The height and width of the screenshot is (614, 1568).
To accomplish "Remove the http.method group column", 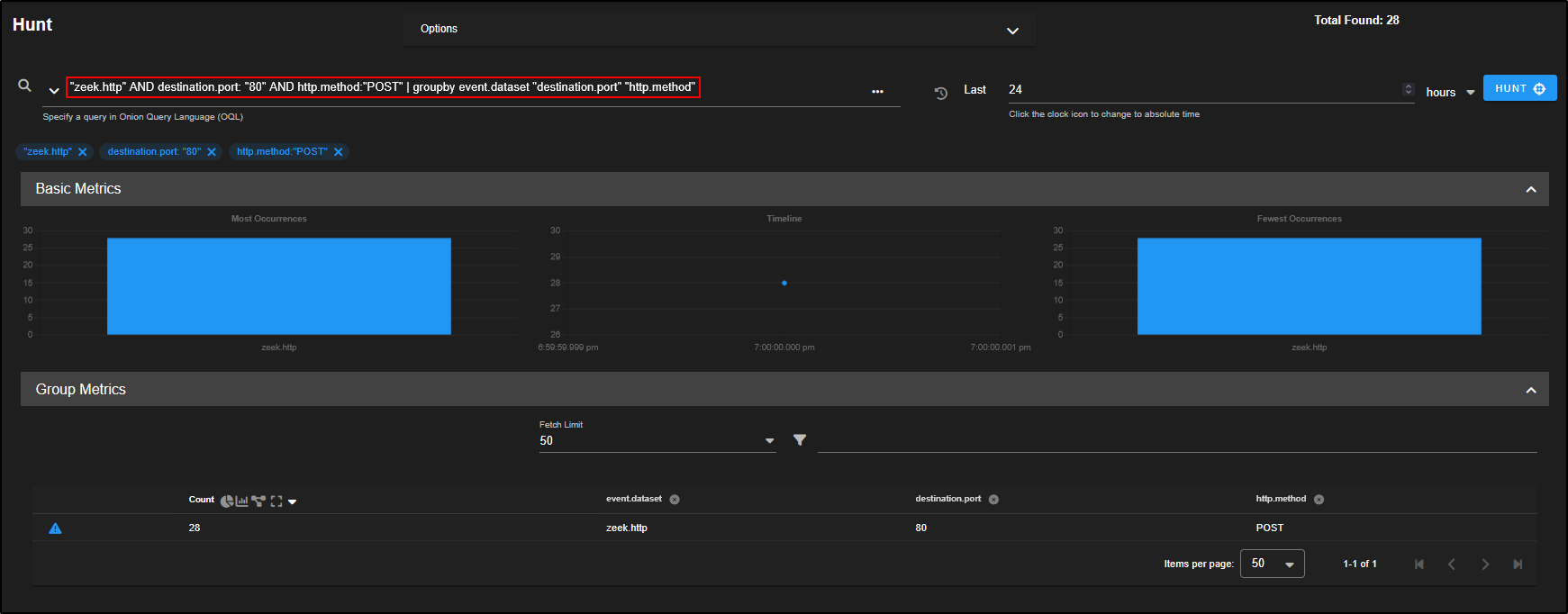I will point(1319,500).
